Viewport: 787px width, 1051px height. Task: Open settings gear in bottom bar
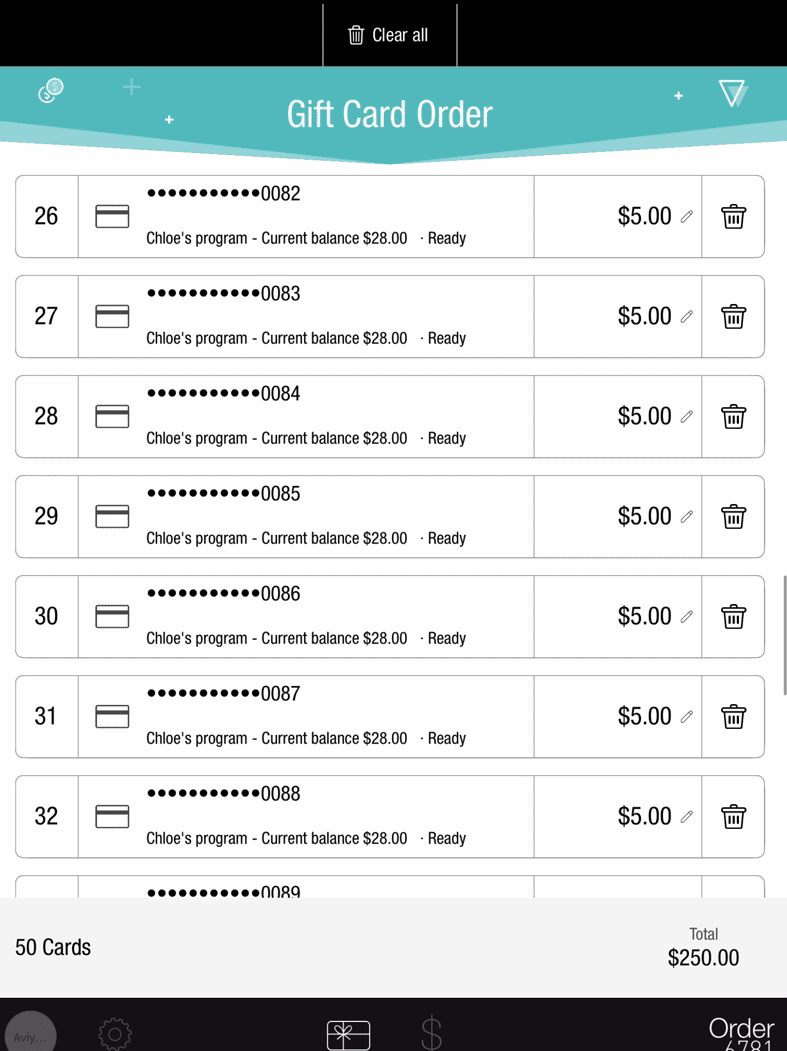tap(115, 1034)
